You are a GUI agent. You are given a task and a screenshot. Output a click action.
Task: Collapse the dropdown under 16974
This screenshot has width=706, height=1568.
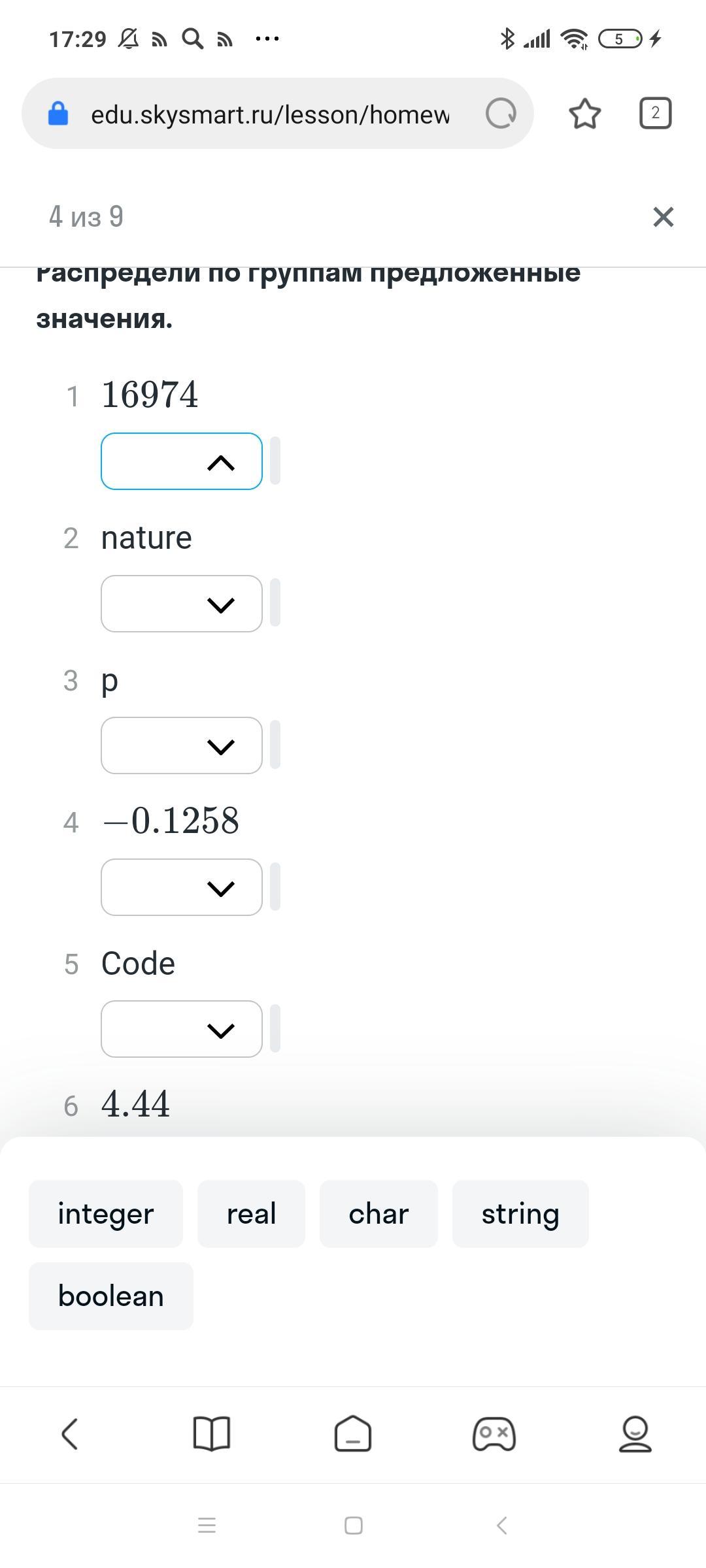tap(182, 461)
